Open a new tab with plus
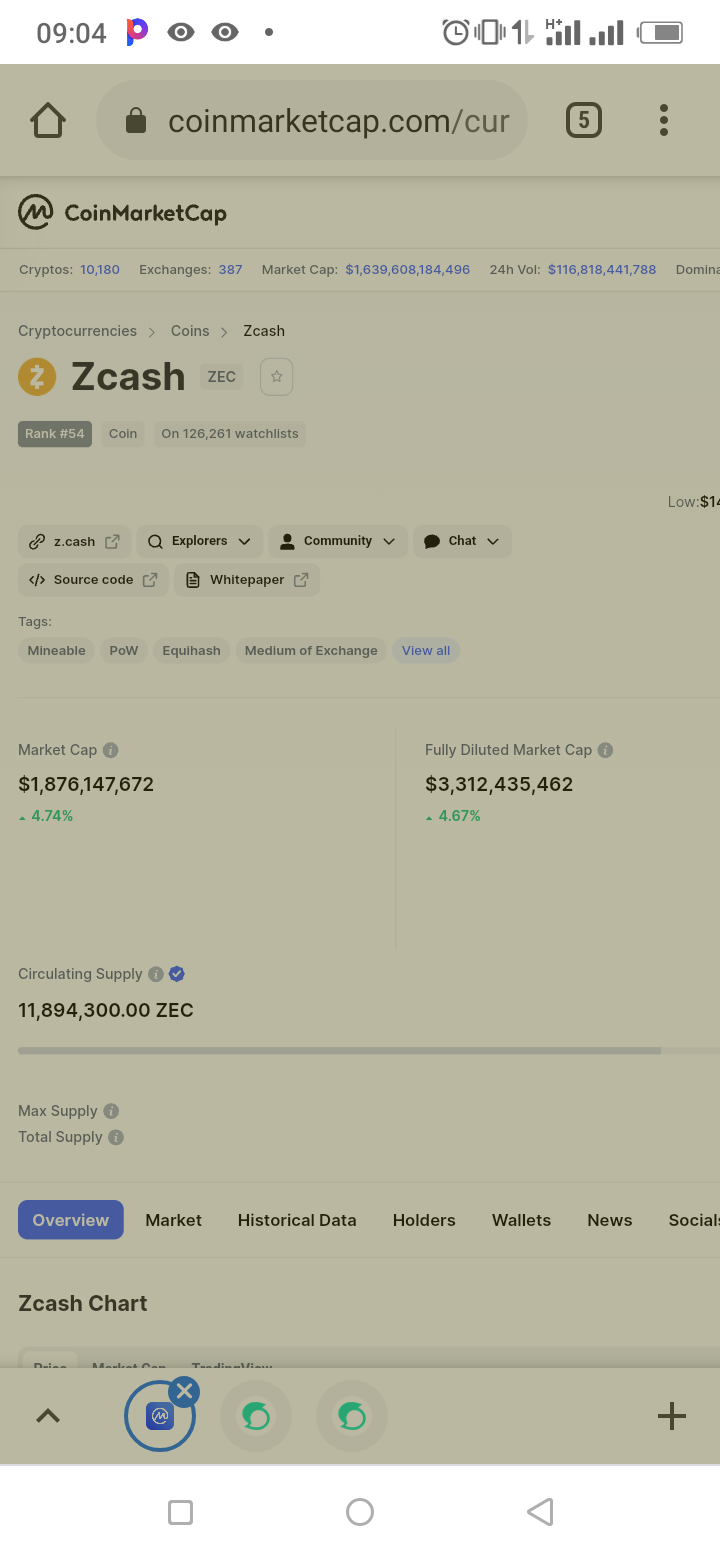This screenshot has height=1560, width=720. pos(672,1416)
